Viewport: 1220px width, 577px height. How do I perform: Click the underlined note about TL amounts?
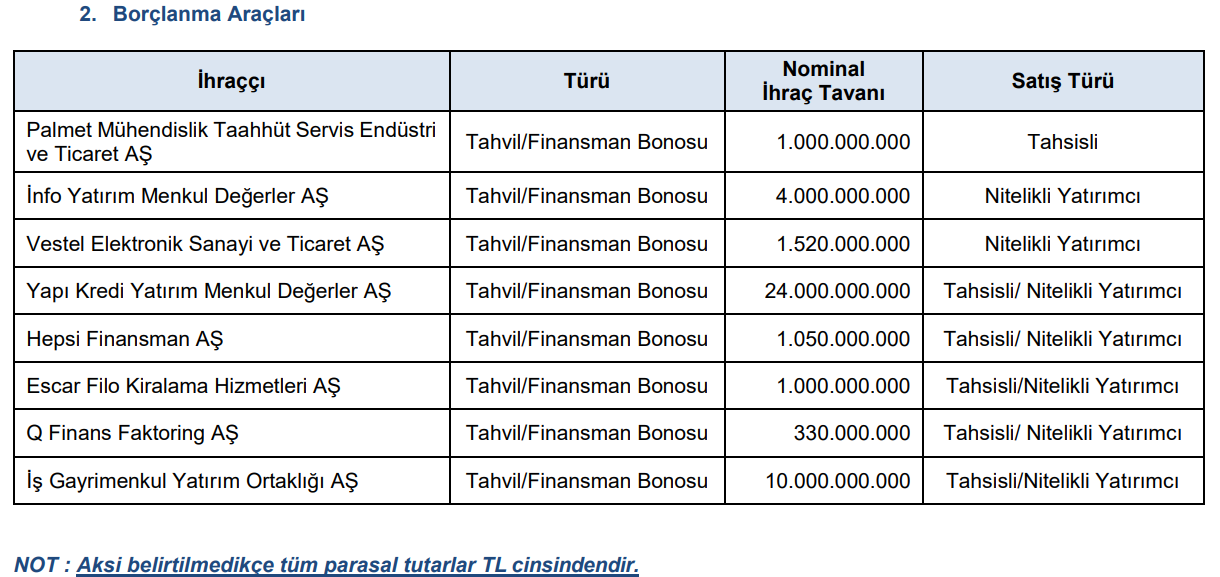pos(357,565)
